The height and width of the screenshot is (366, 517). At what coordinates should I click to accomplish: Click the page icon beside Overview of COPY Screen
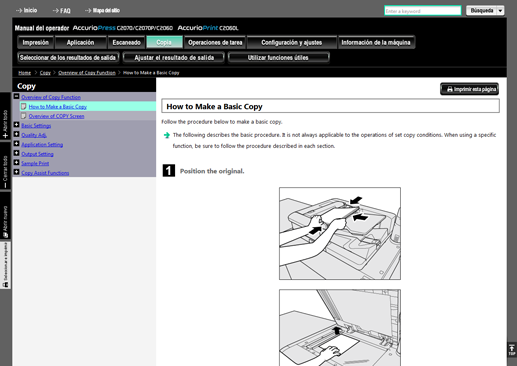point(24,116)
